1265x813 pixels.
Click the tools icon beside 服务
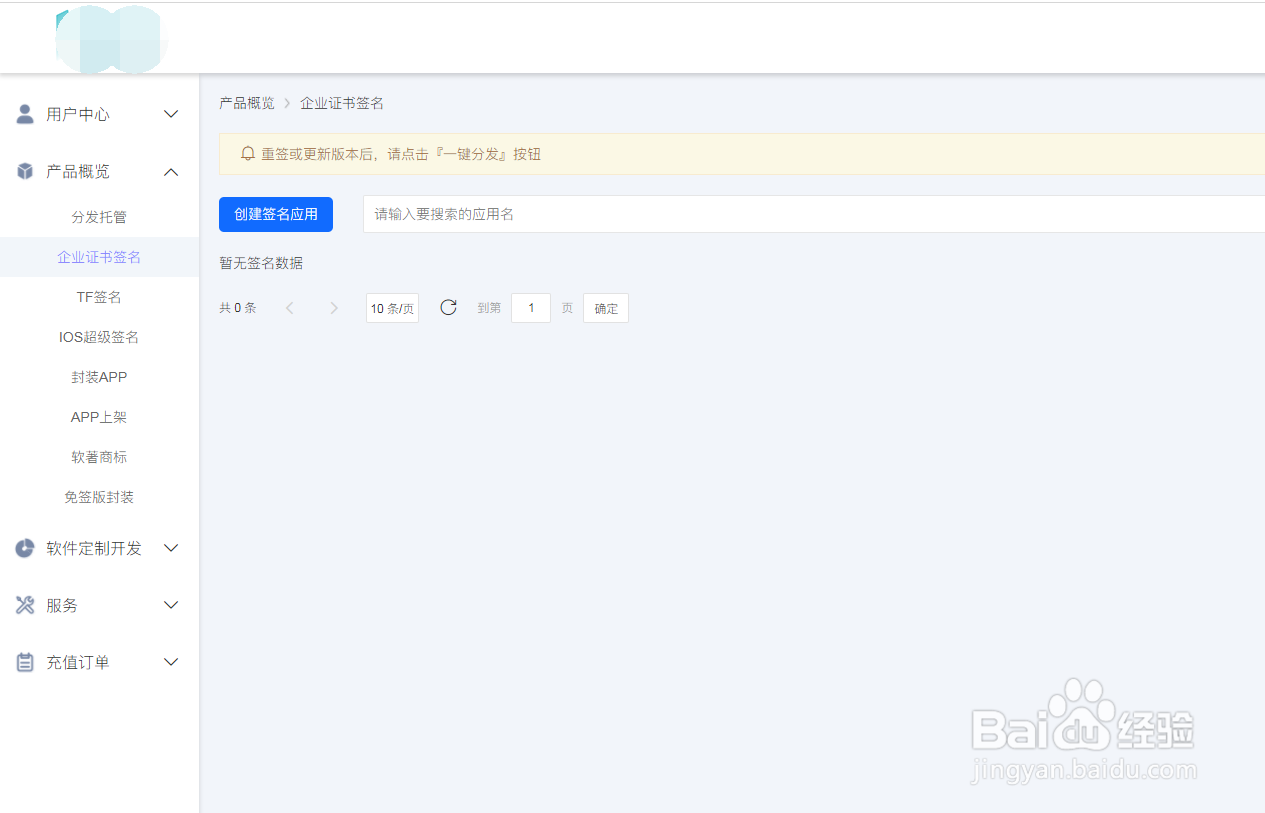click(25, 605)
